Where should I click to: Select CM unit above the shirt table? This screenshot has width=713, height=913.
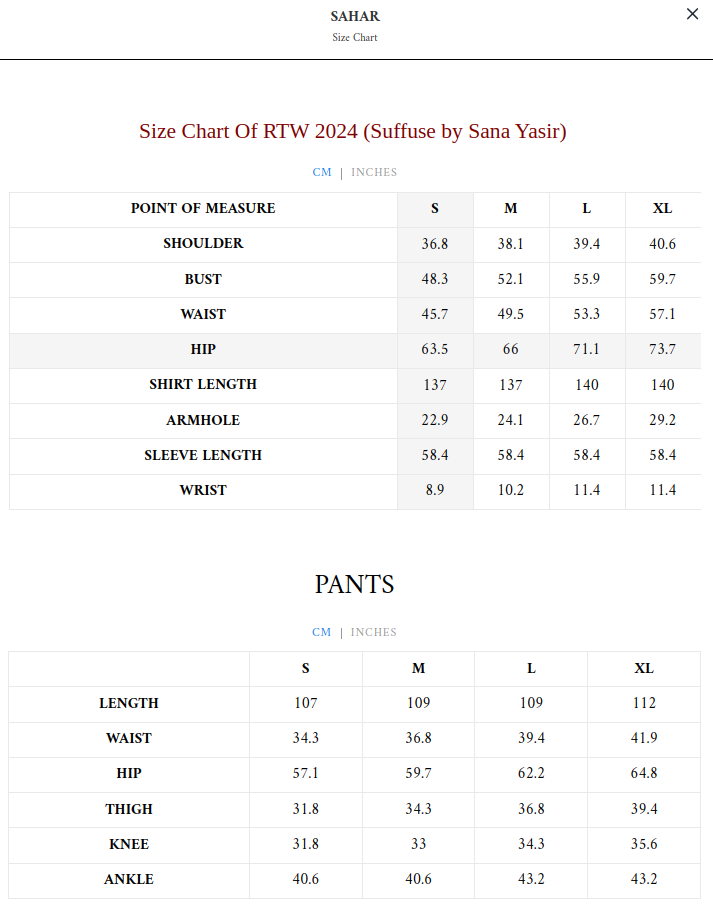321,172
